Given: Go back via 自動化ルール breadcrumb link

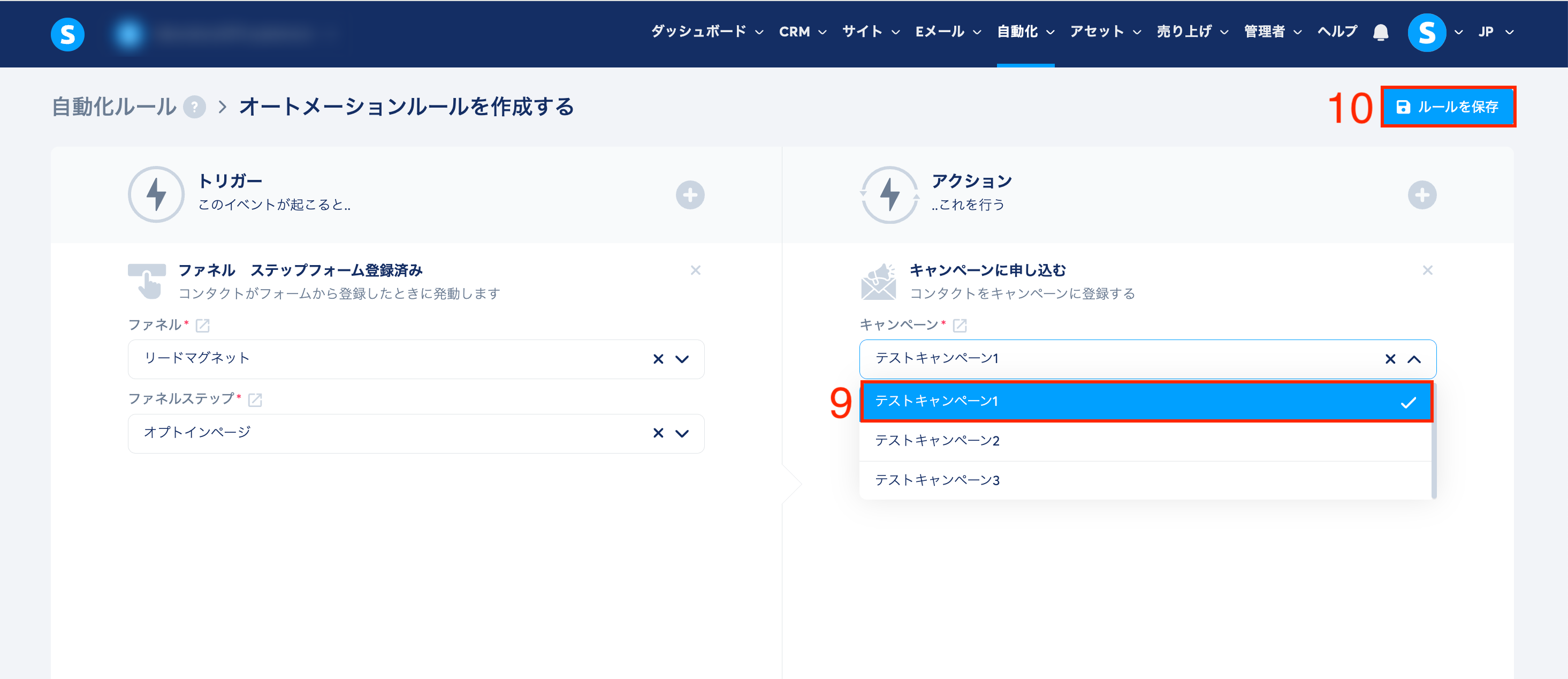Looking at the screenshot, I should (x=114, y=107).
